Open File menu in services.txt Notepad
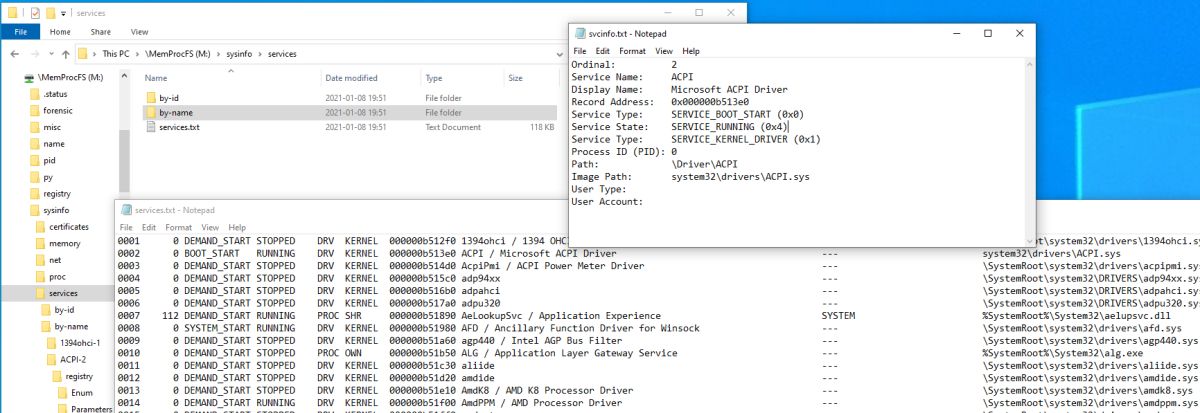This screenshot has height=413, width=1200. click(127, 227)
